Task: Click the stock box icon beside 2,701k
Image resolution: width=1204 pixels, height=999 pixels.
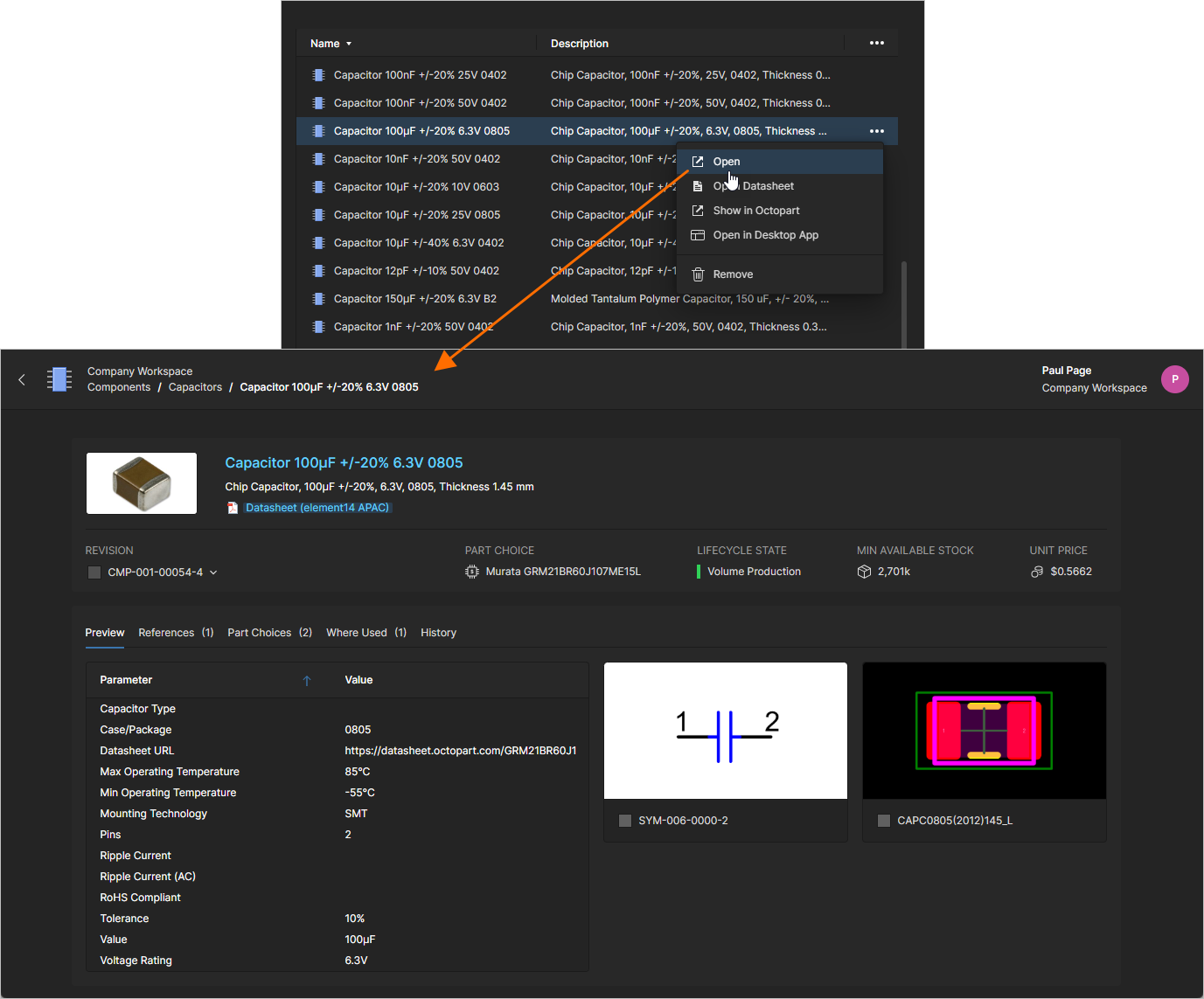Action: [x=864, y=571]
